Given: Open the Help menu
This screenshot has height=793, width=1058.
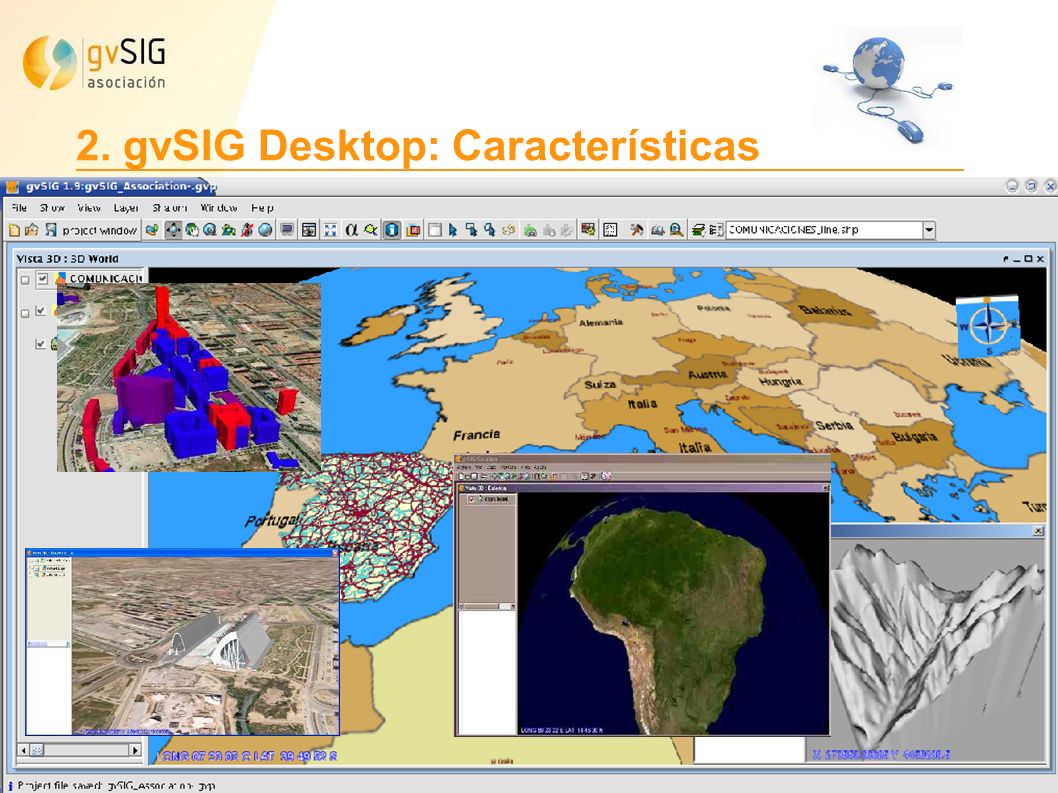Looking at the screenshot, I should (x=262, y=208).
